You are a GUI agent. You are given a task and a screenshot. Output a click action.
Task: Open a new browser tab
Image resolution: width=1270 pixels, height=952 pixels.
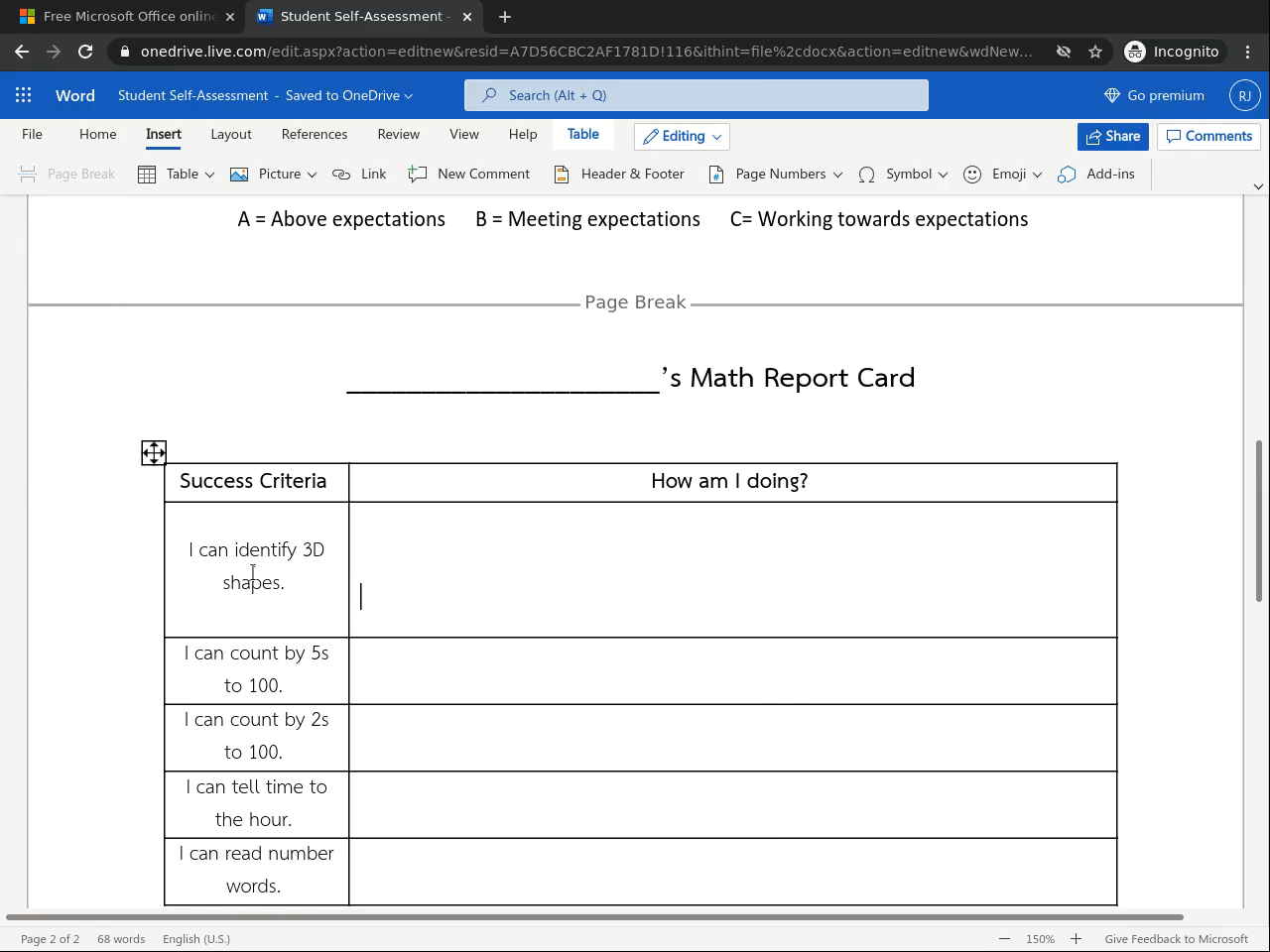click(505, 17)
